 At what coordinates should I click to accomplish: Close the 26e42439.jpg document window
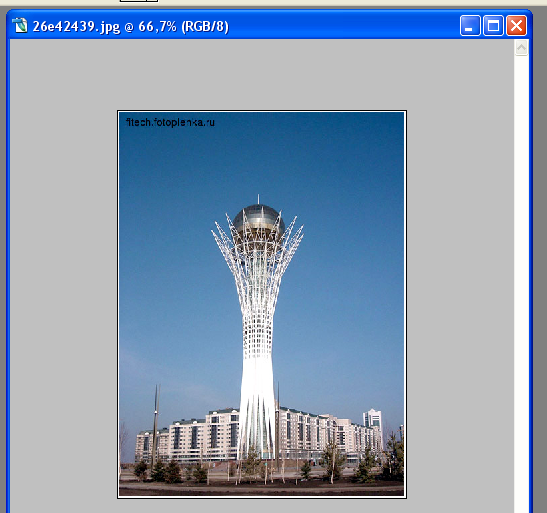point(516,25)
